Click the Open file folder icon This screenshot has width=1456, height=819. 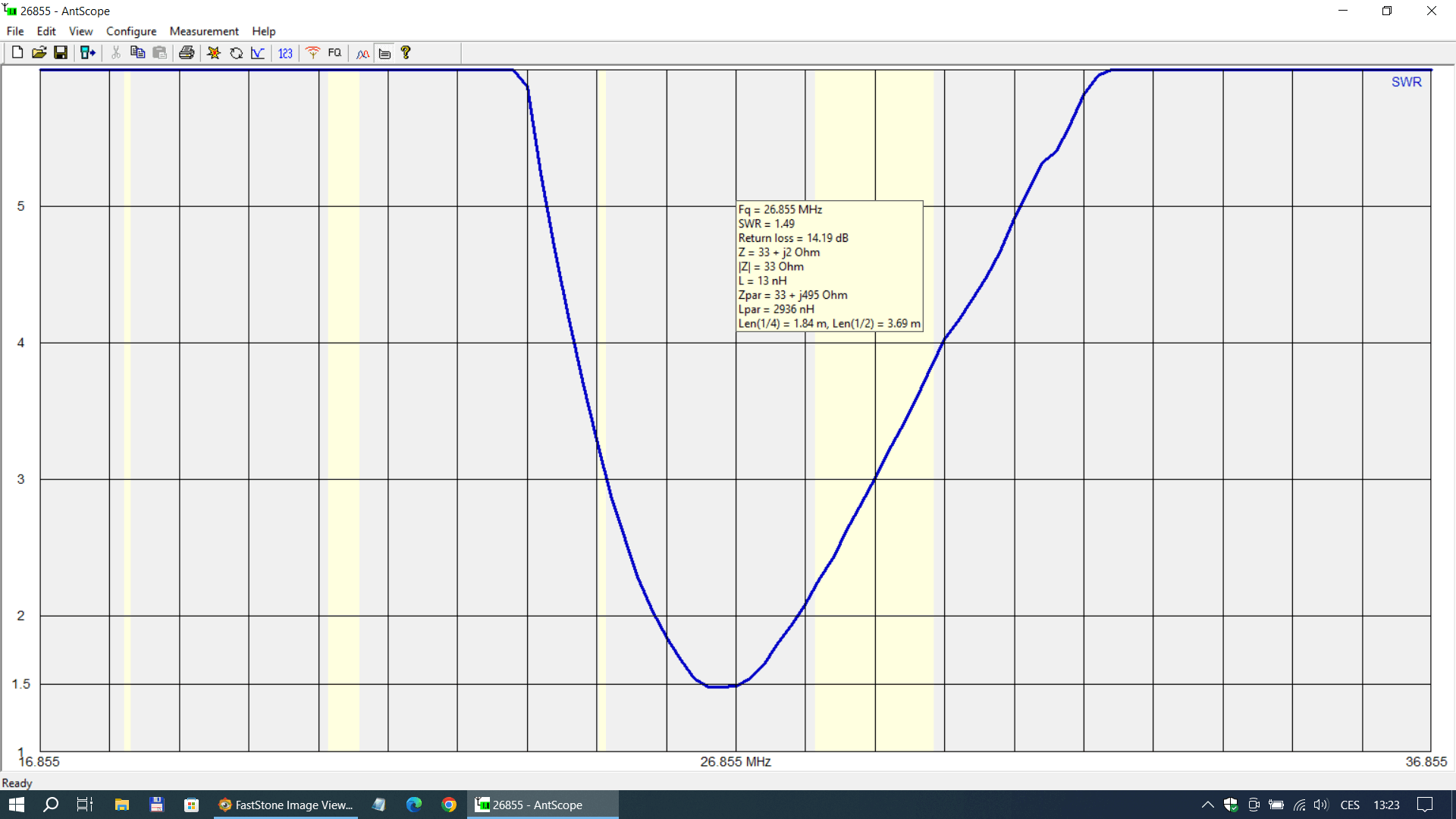[39, 52]
